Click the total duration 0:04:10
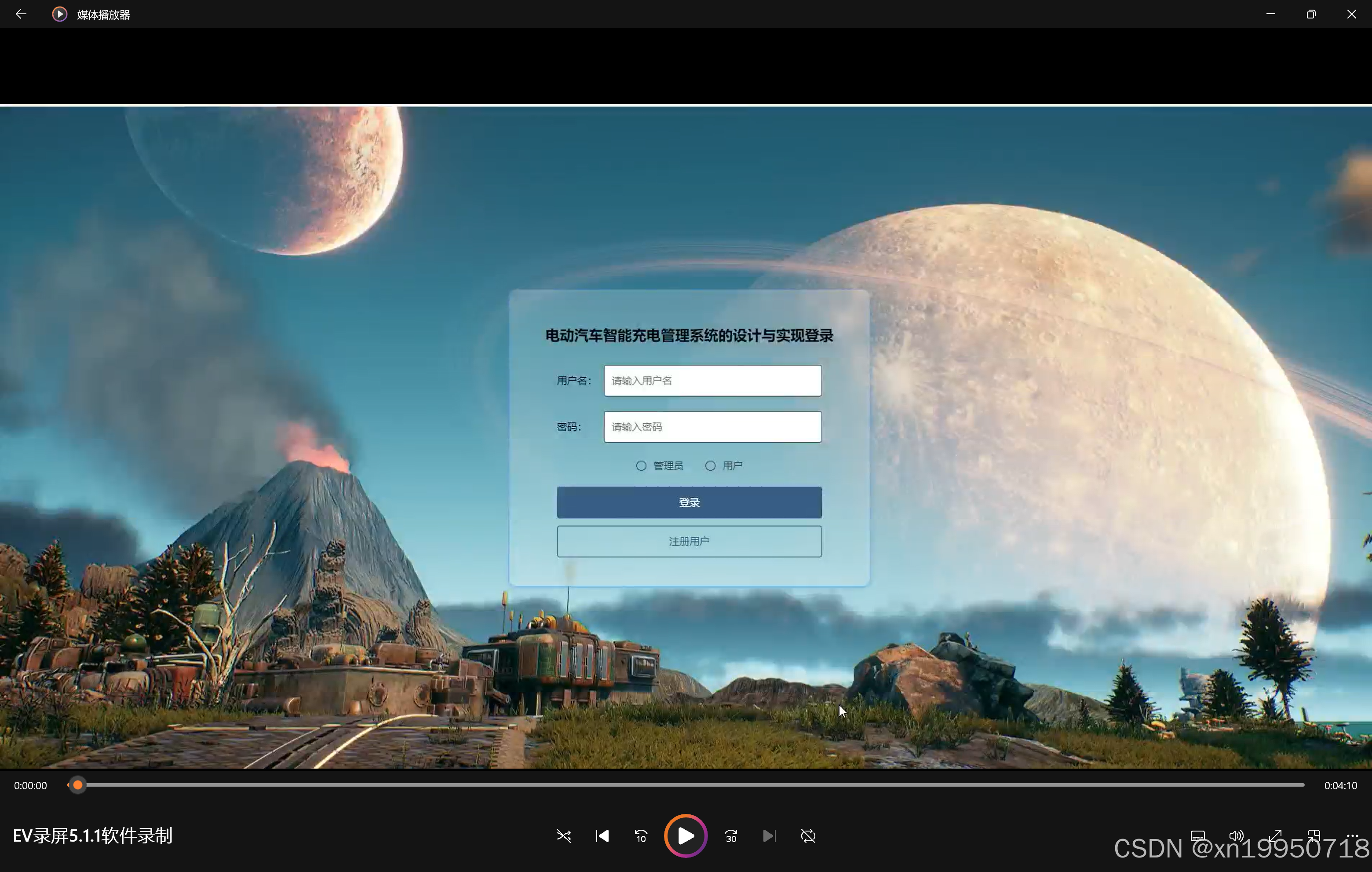This screenshot has width=1372, height=872. (x=1341, y=785)
